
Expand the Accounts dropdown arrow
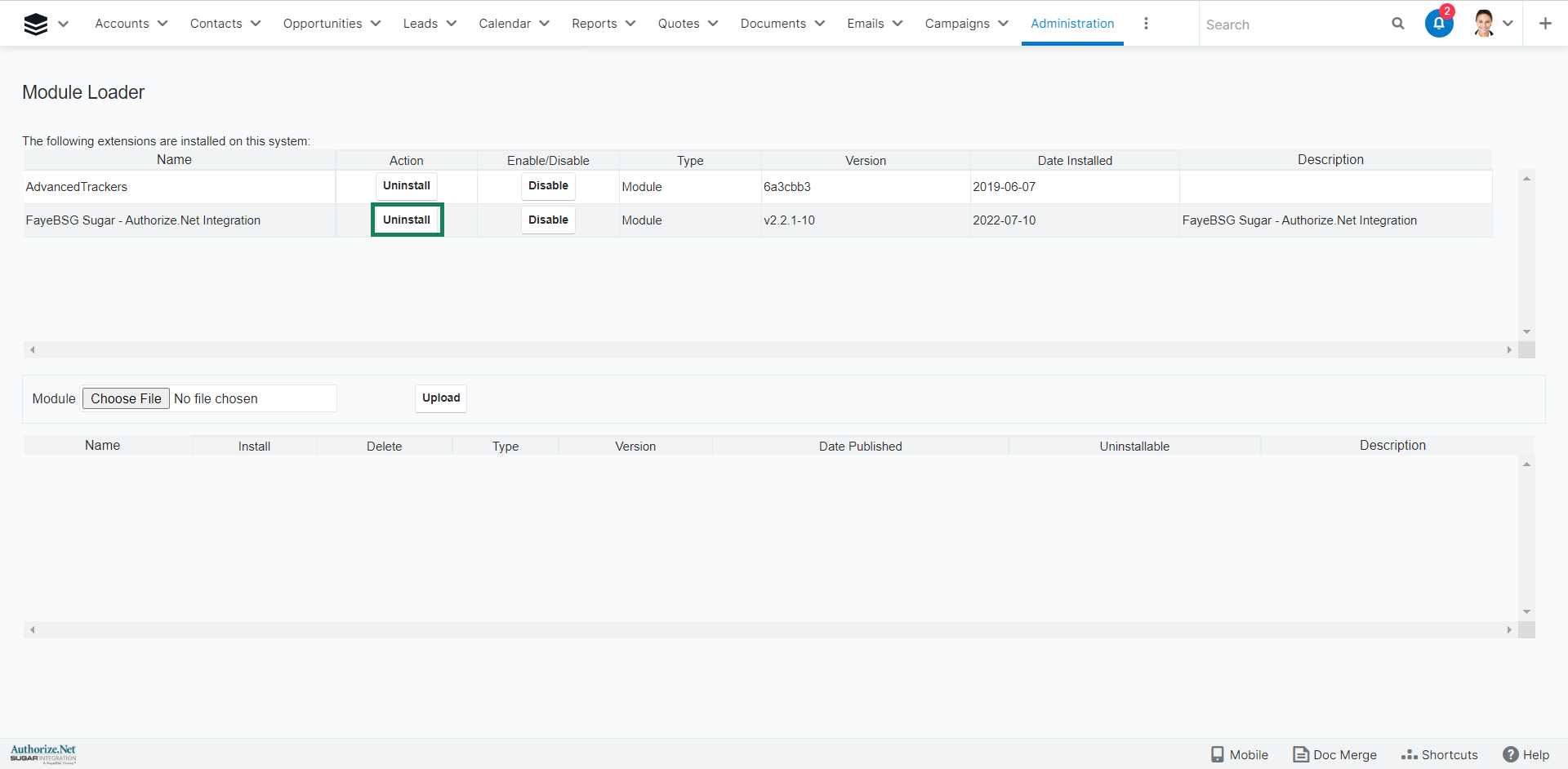[163, 24]
